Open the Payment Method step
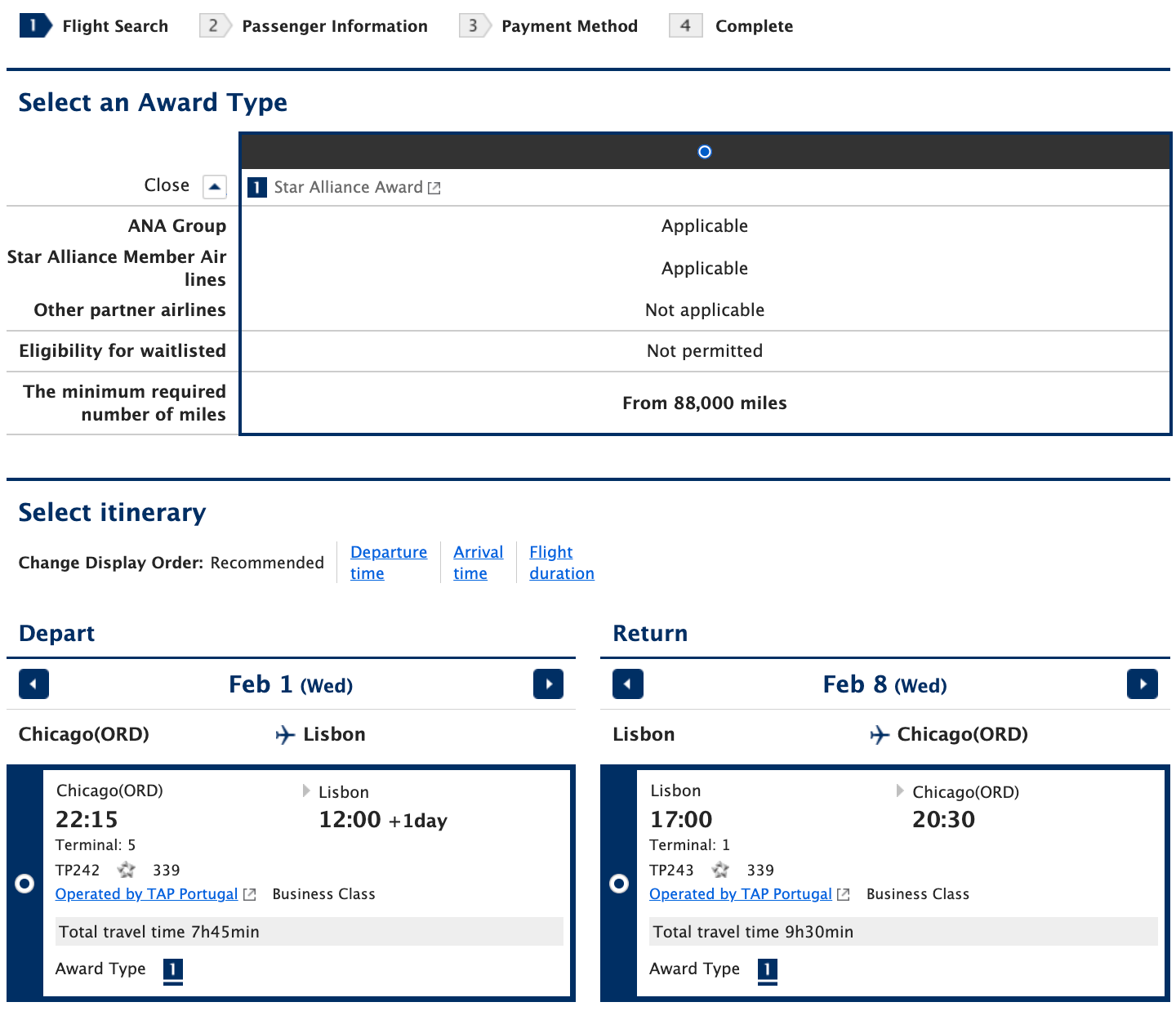Screen dimensions: 1176x1011 click(x=569, y=25)
